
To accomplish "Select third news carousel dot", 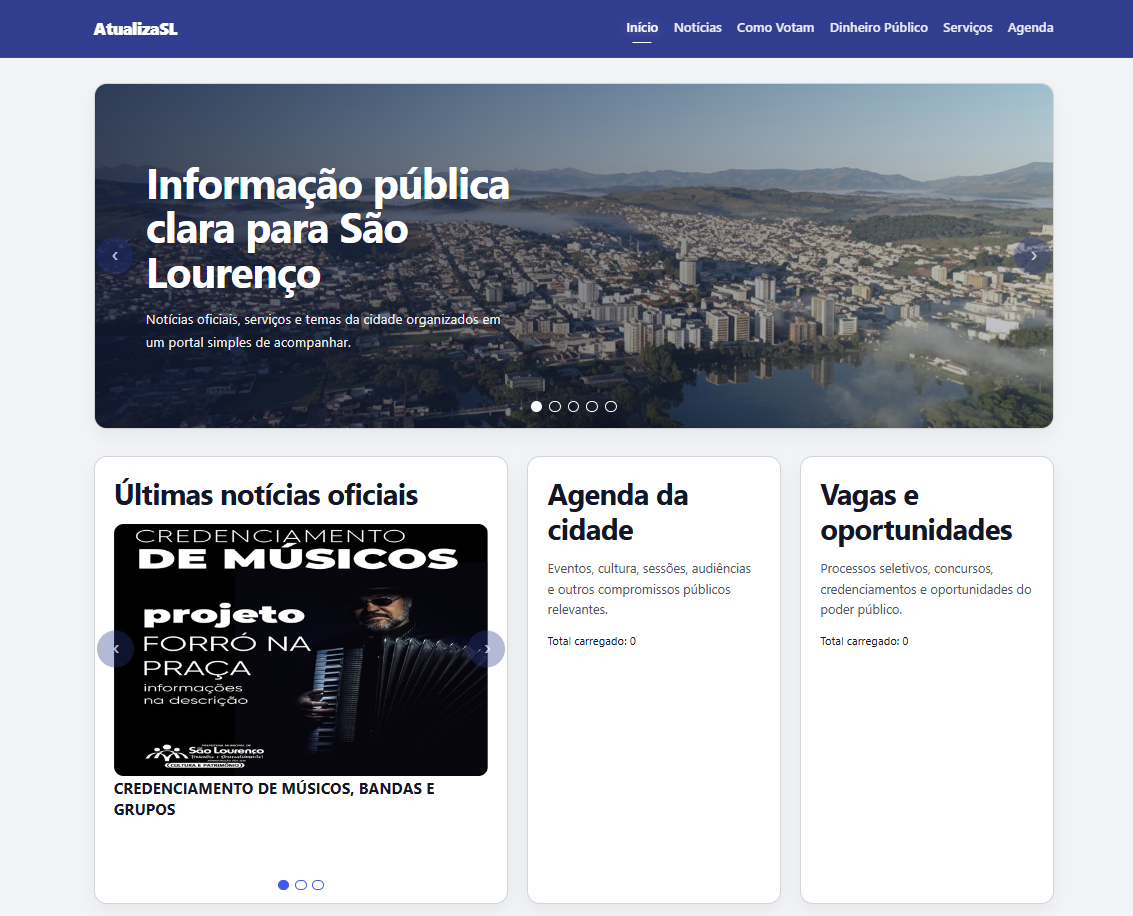I will click(318, 885).
